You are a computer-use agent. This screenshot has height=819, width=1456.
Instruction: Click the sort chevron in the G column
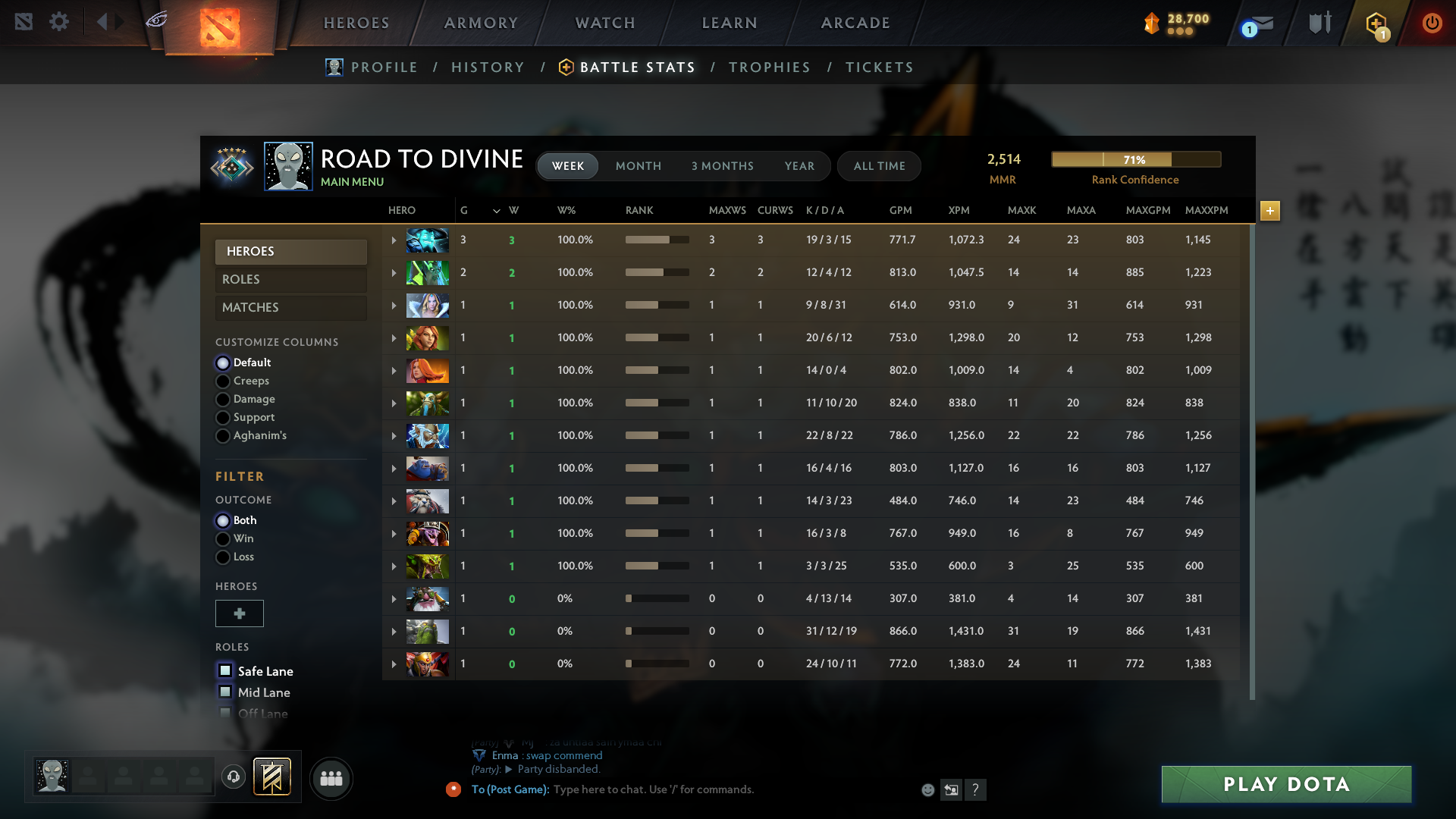coord(497,211)
